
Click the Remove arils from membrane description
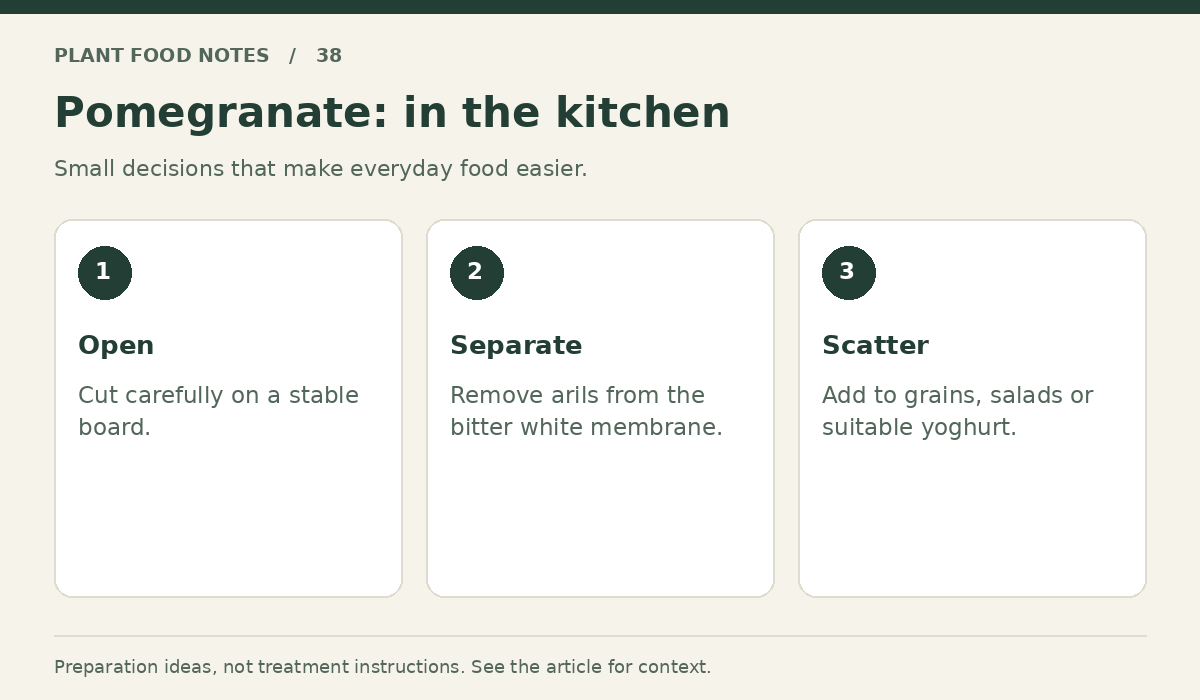click(586, 411)
